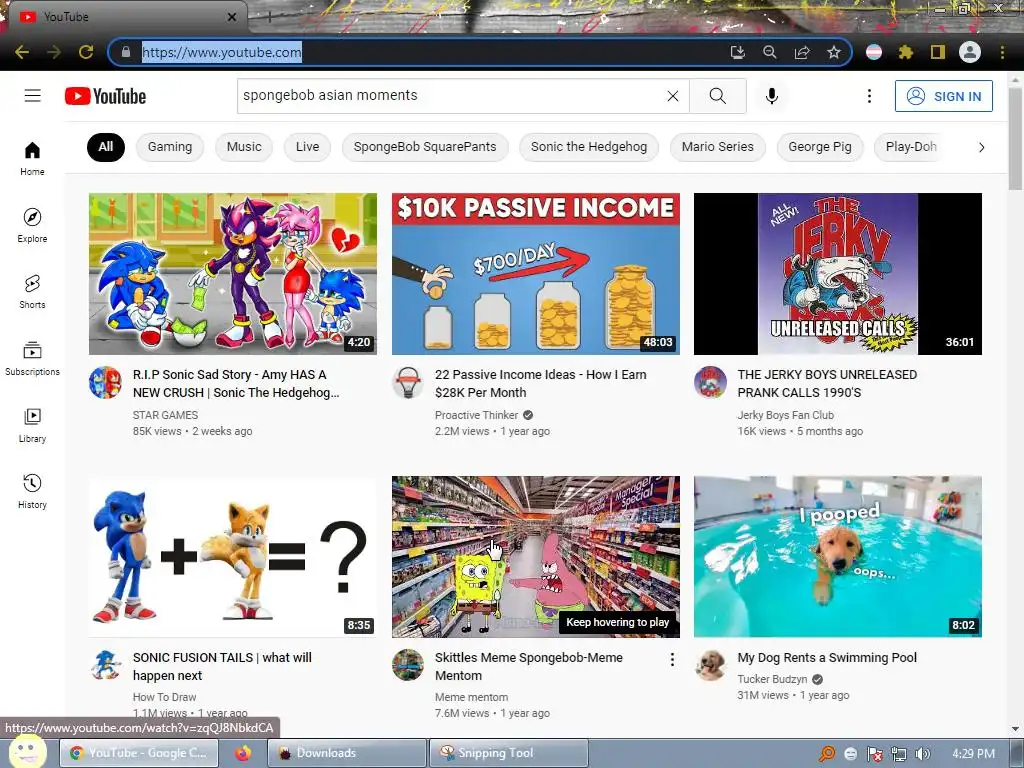Open Explore in sidebar
1024x768 pixels.
click(x=32, y=226)
